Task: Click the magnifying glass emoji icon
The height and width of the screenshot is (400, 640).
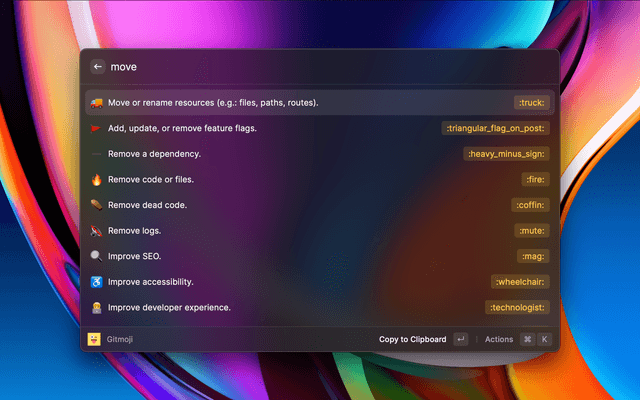Action: point(96,256)
